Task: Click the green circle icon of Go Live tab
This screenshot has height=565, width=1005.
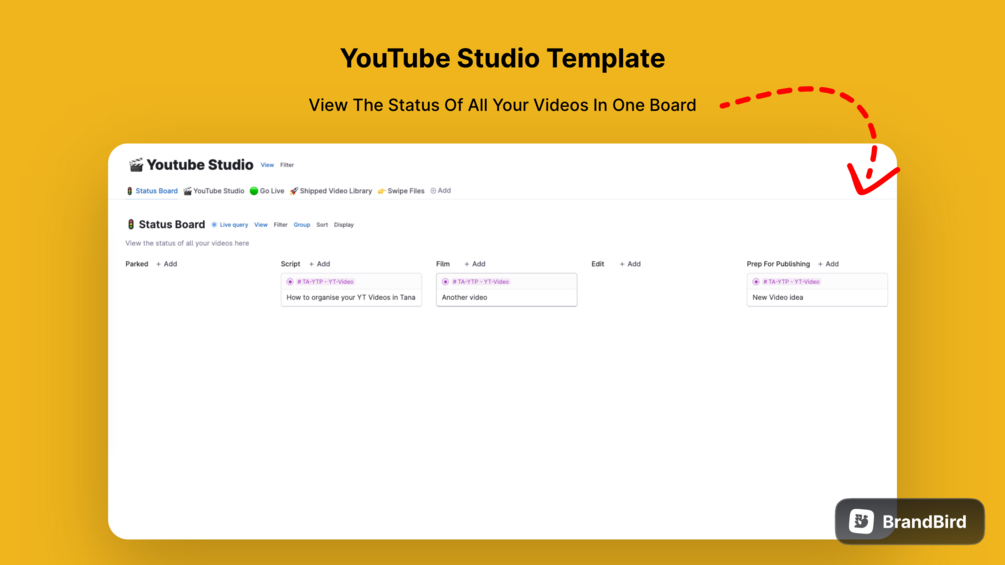Action: (x=254, y=191)
